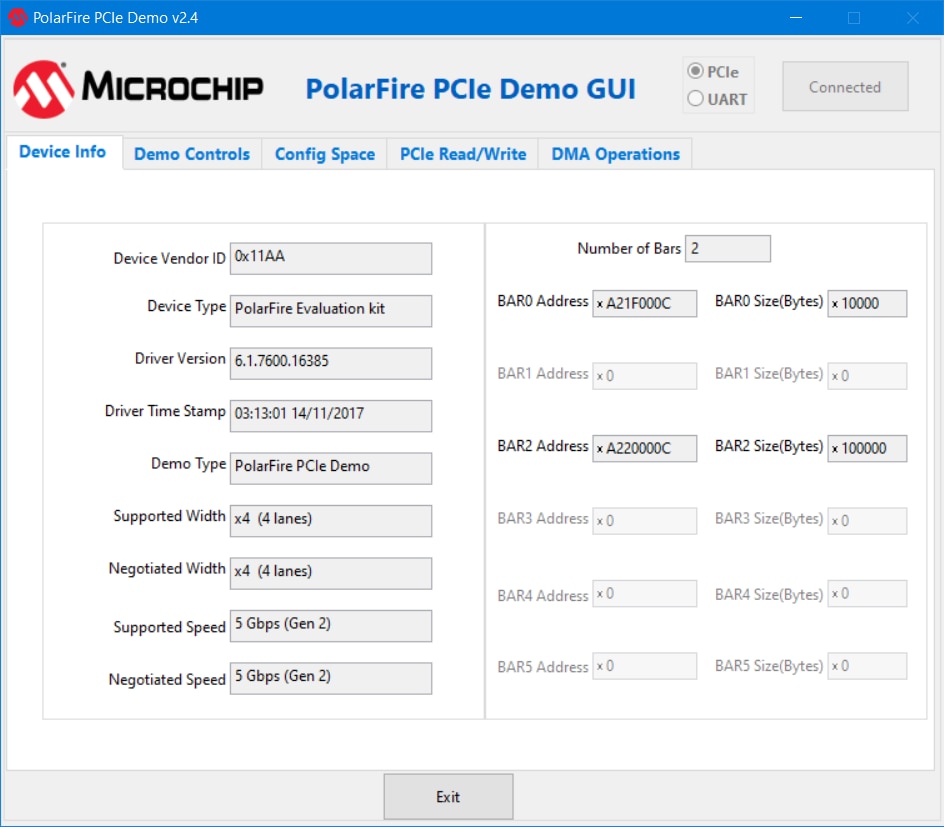Screen dimensions: 944x827
Task: Click the Driver Time Stamp field
Action: (331, 415)
